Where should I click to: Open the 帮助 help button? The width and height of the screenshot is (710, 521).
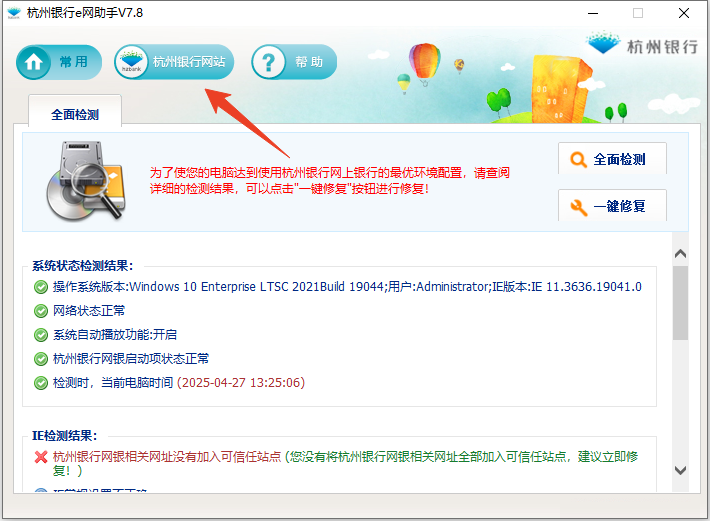tap(294, 62)
